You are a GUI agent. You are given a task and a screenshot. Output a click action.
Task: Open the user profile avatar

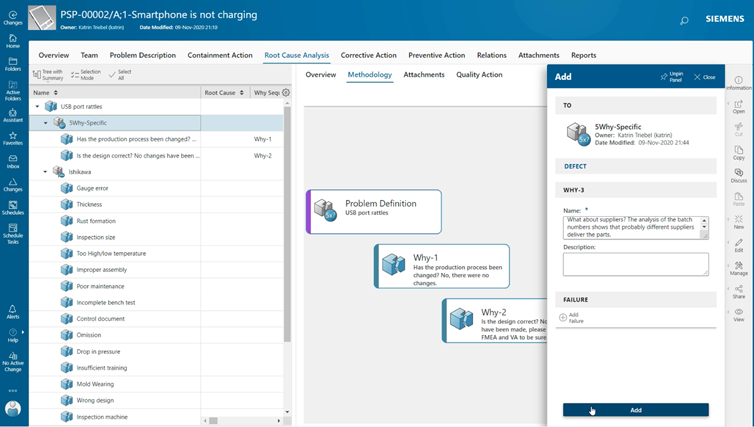point(13,409)
